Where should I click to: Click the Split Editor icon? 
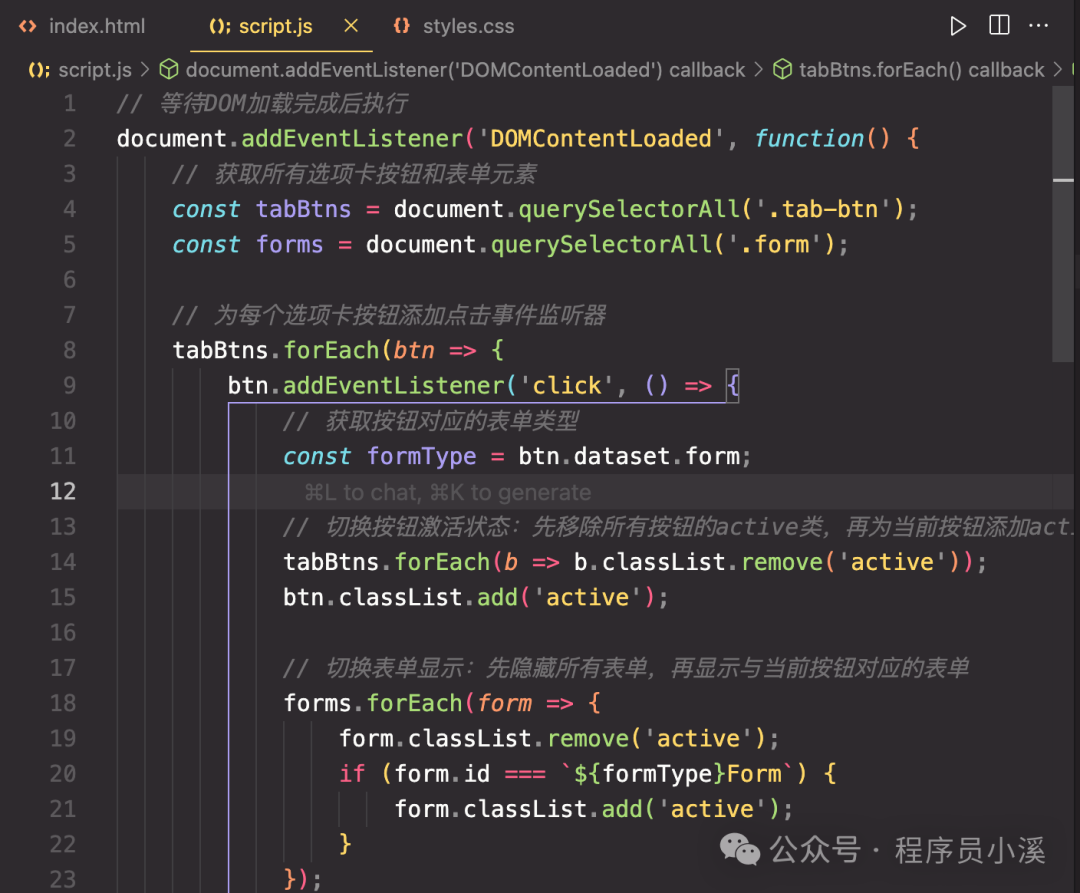point(999,26)
